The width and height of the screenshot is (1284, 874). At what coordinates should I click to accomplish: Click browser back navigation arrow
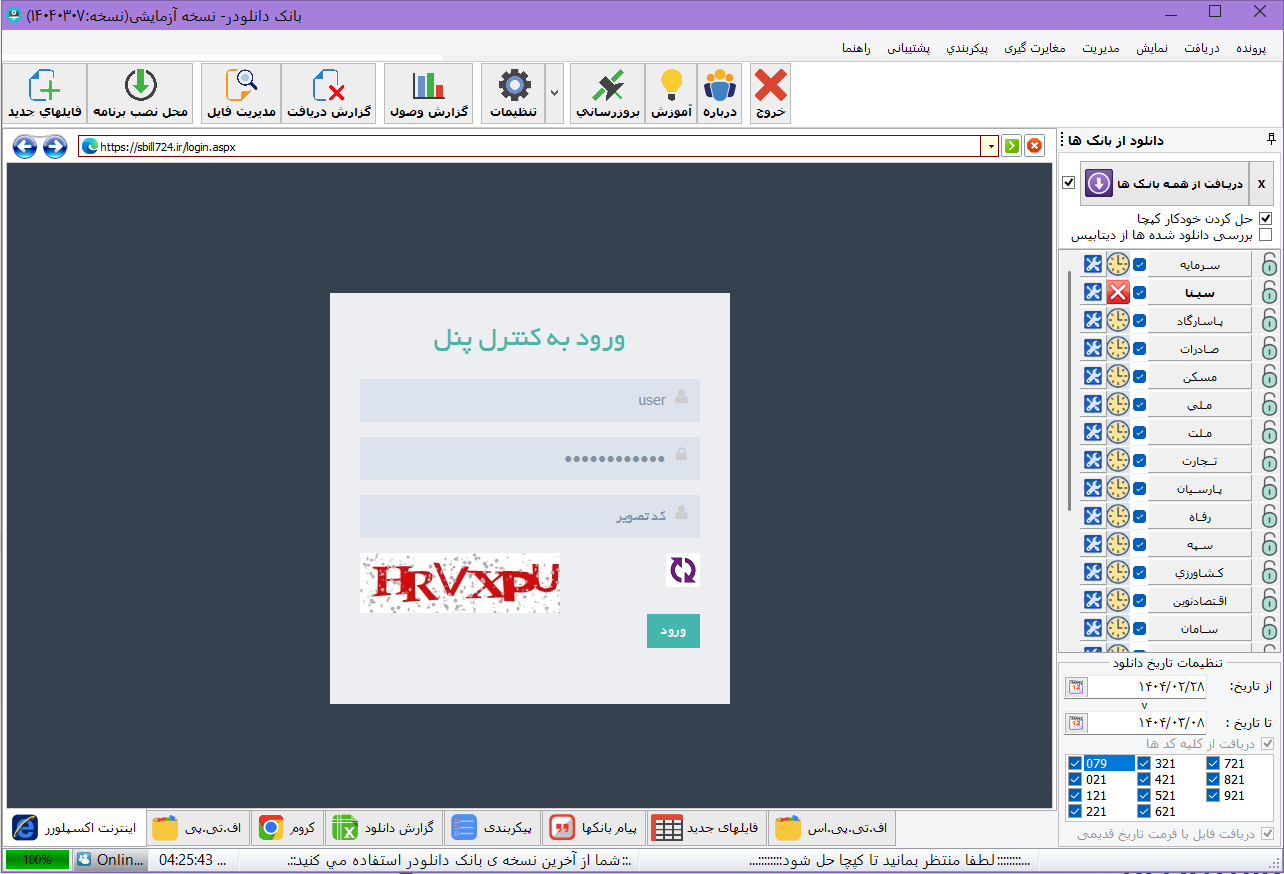click(x=25, y=147)
